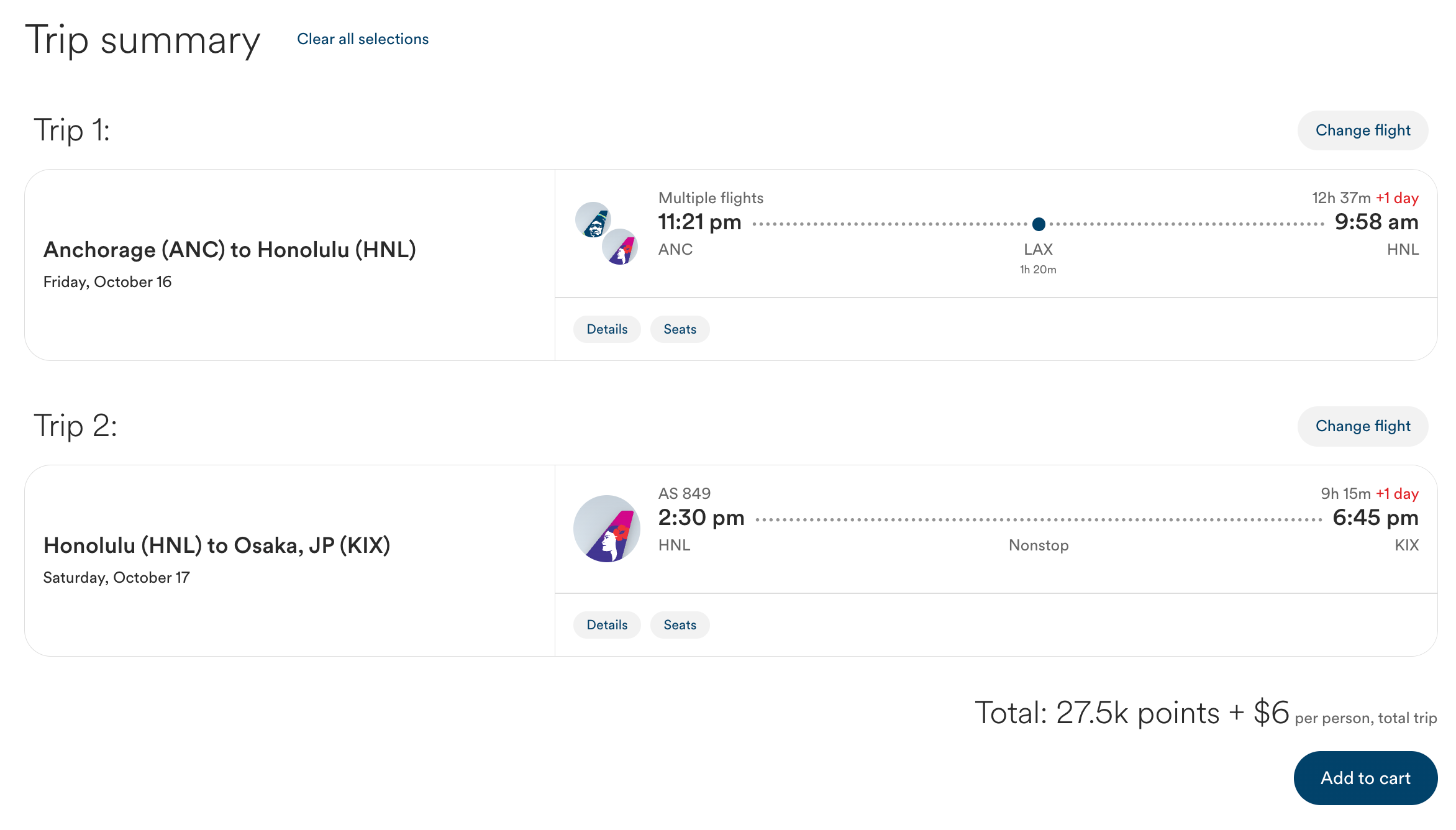1456x830 pixels.
Task: Click the Multiple flights label
Action: pos(711,198)
